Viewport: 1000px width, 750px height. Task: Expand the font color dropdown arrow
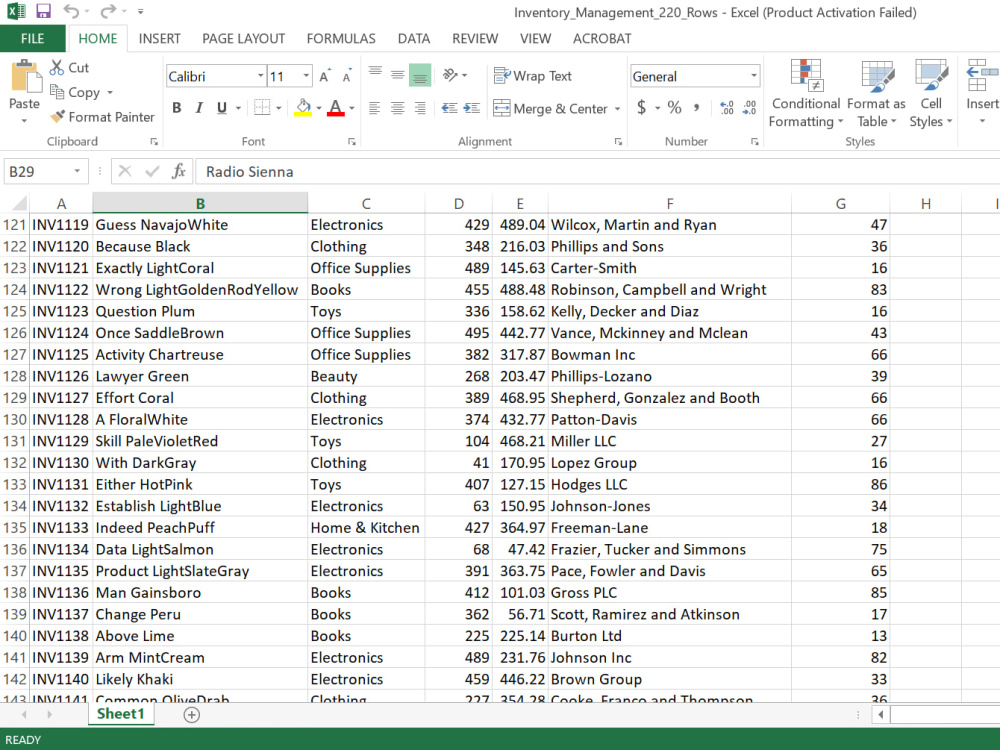(351, 108)
